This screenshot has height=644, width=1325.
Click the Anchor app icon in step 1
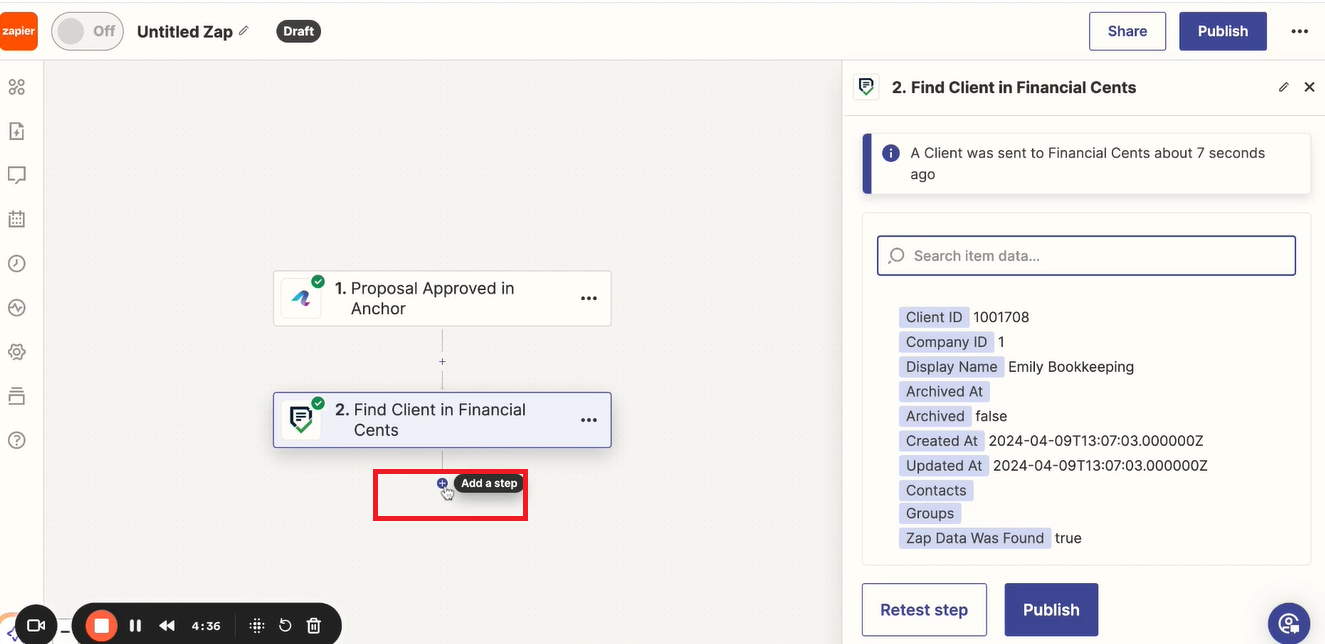click(301, 298)
